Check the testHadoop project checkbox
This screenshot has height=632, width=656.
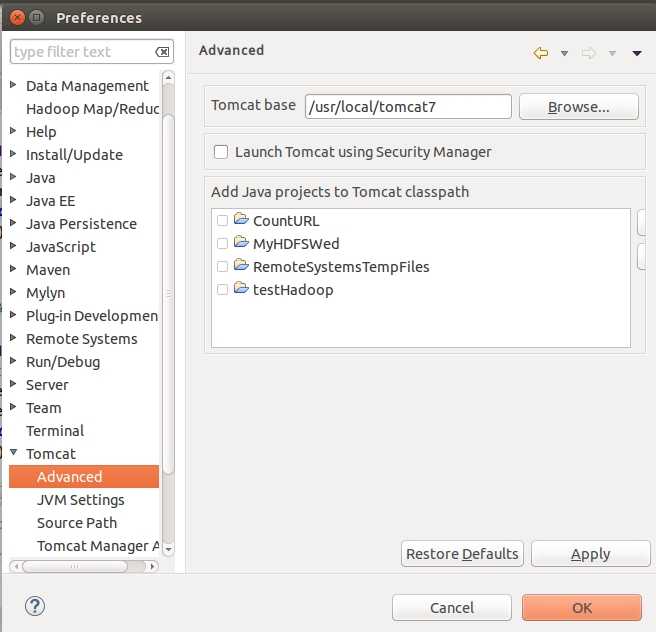(223, 289)
